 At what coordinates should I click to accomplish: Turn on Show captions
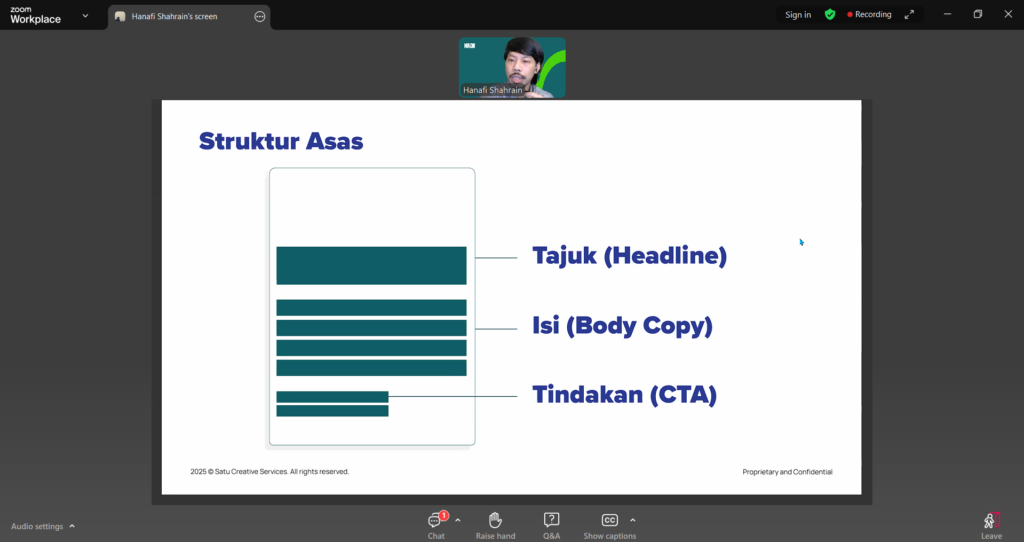coord(609,526)
